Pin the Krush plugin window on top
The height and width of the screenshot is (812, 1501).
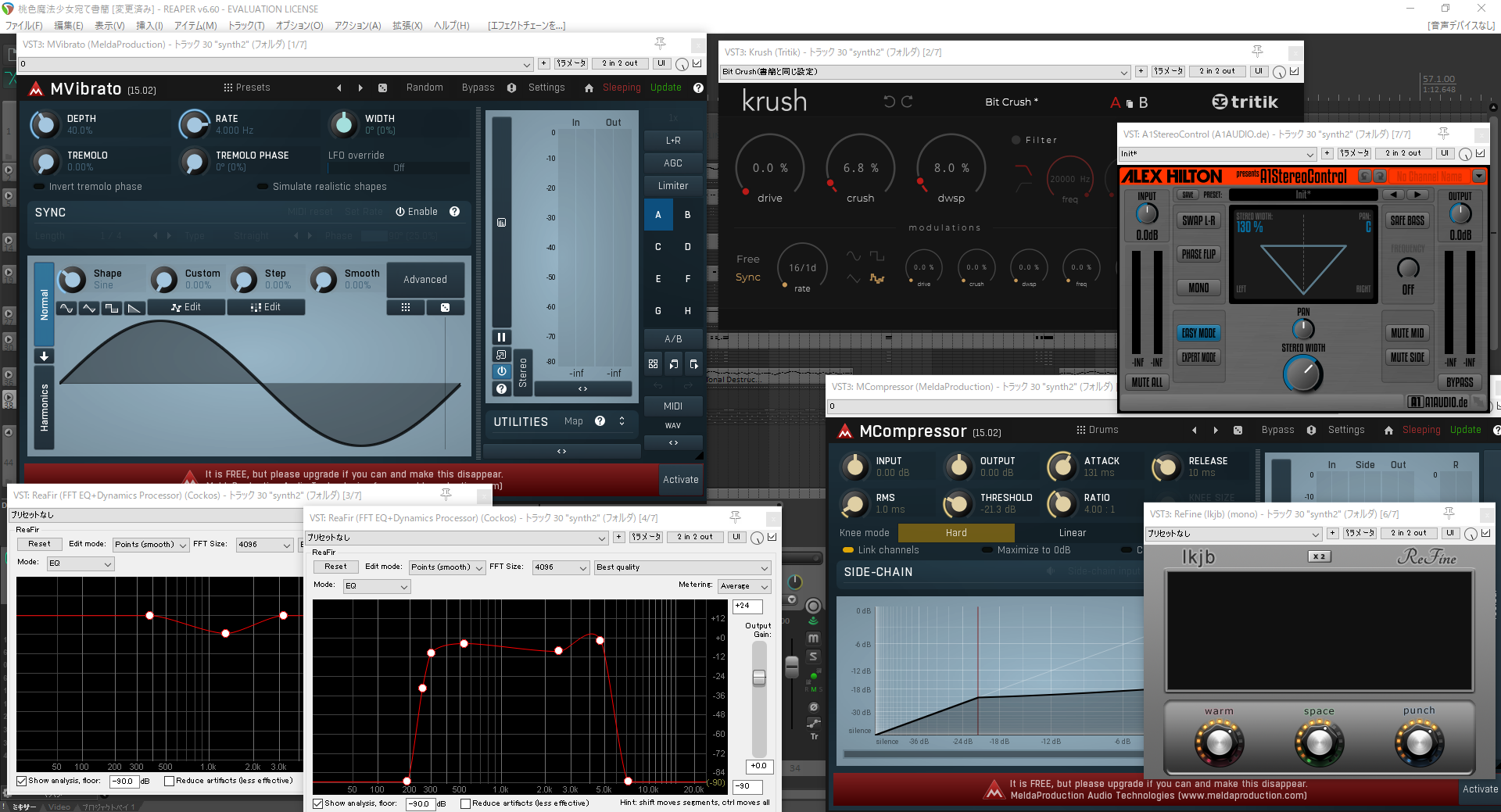[x=1257, y=52]
